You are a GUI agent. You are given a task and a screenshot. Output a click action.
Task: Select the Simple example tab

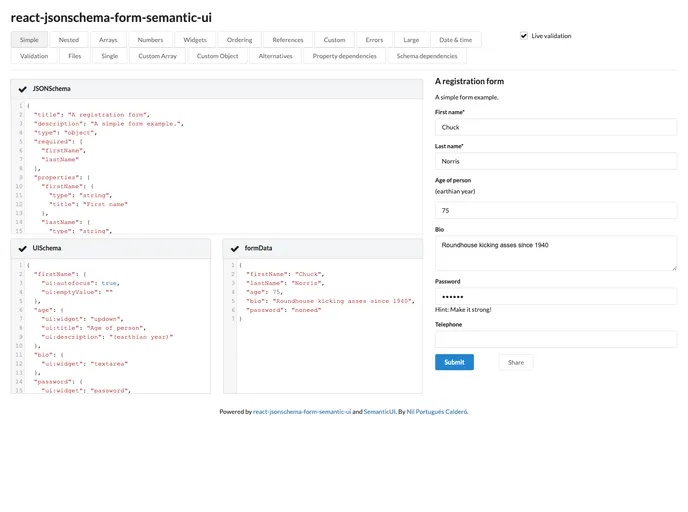pyautogui.click(x=29, y=40)
